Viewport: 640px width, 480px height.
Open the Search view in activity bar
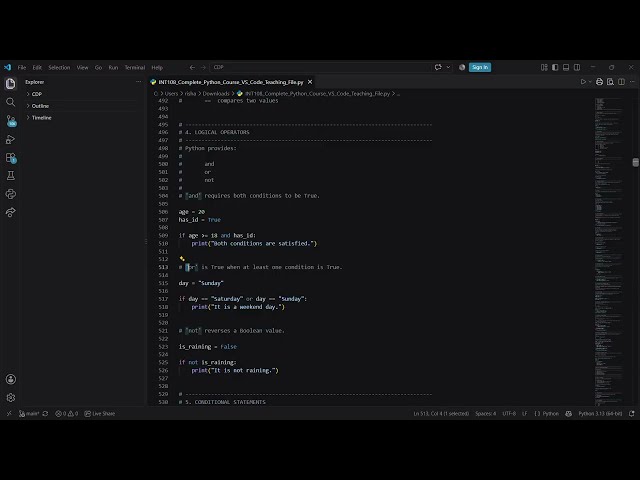pyautogui.click(x=11, y=102)
